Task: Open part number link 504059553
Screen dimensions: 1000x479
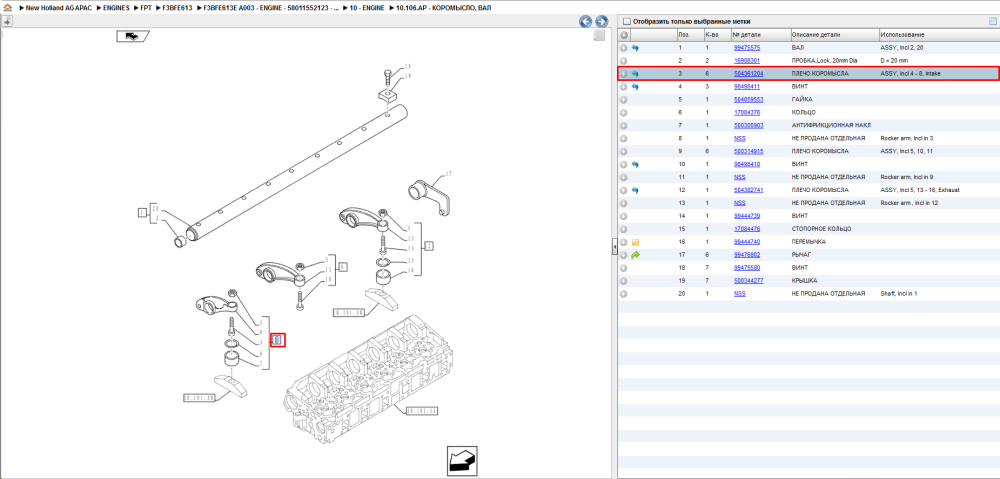Action: click(x=748, y=99)
